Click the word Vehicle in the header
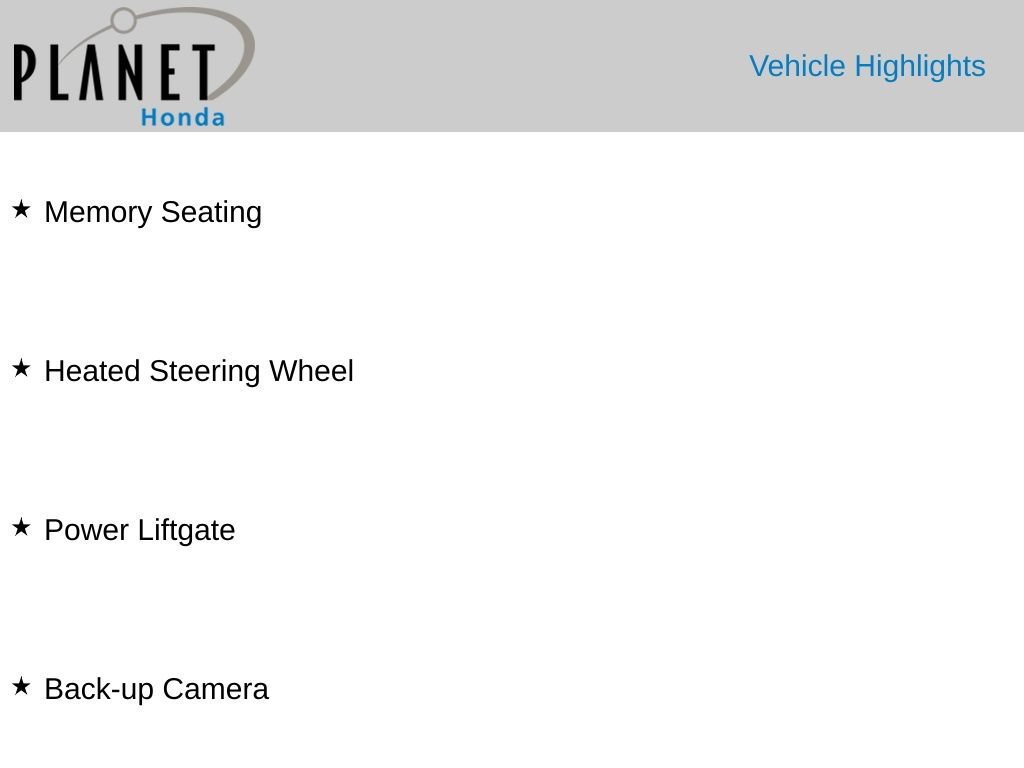 pos(797,67)
